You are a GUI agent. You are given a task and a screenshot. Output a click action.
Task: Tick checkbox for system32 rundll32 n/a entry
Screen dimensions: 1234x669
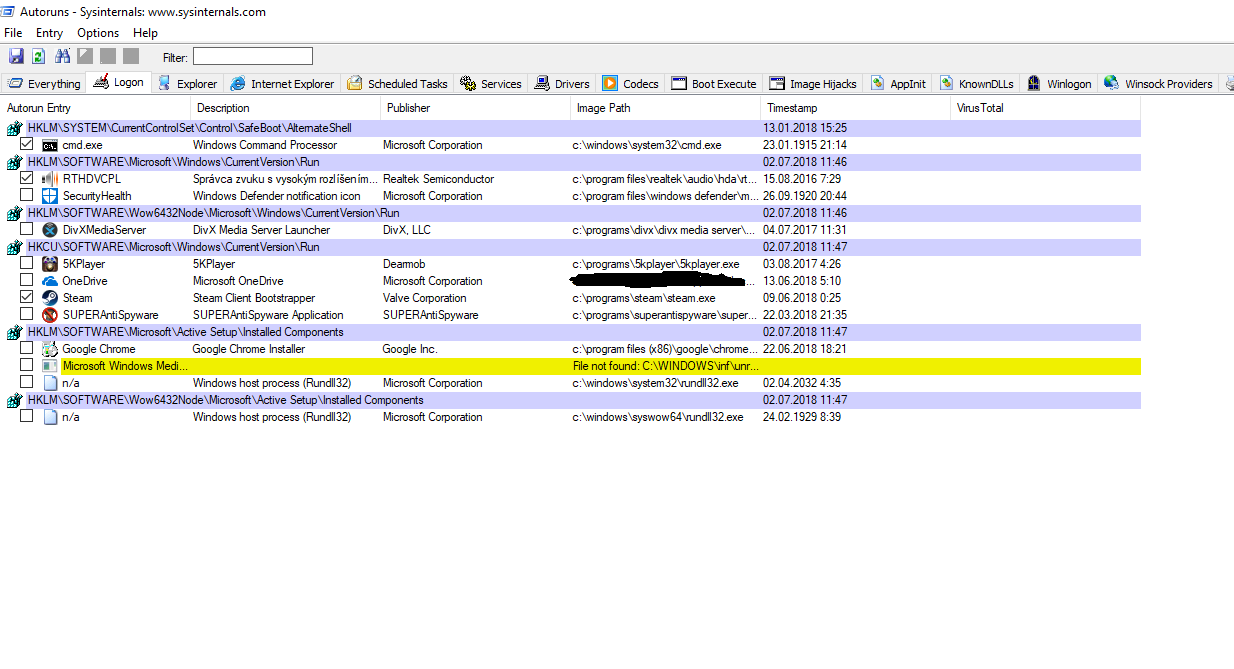(27, 382)
